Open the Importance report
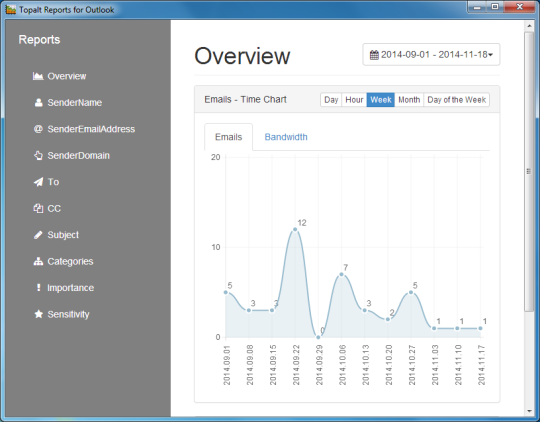Screen dimensions: 540x422 point(71,288)
